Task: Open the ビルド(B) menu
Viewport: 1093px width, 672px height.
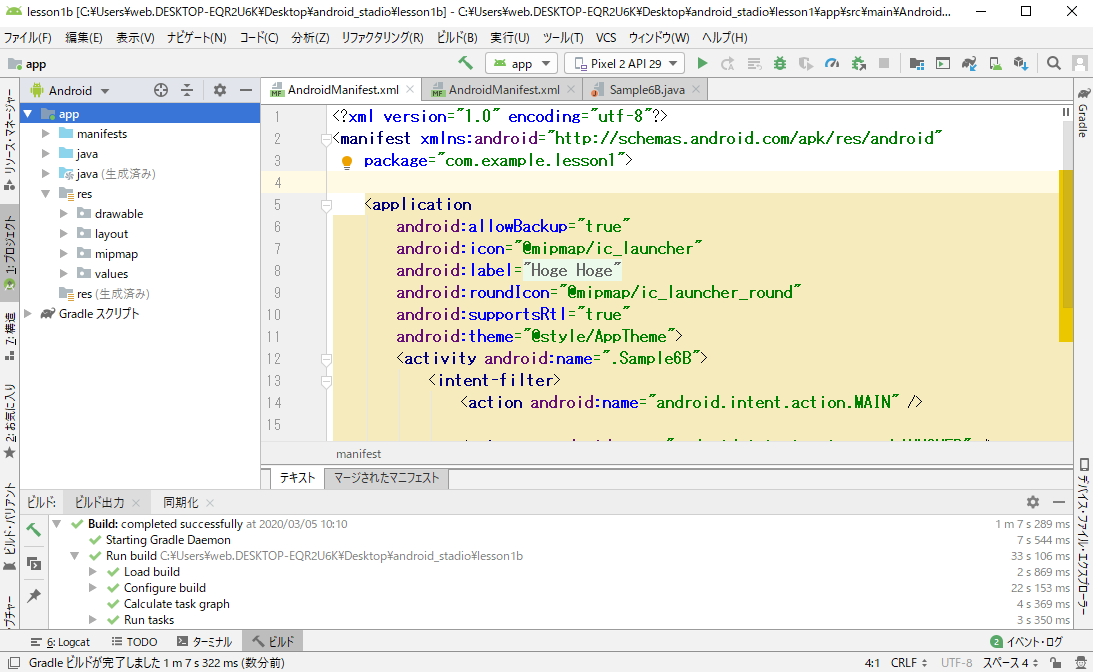Action: (456, 38)
